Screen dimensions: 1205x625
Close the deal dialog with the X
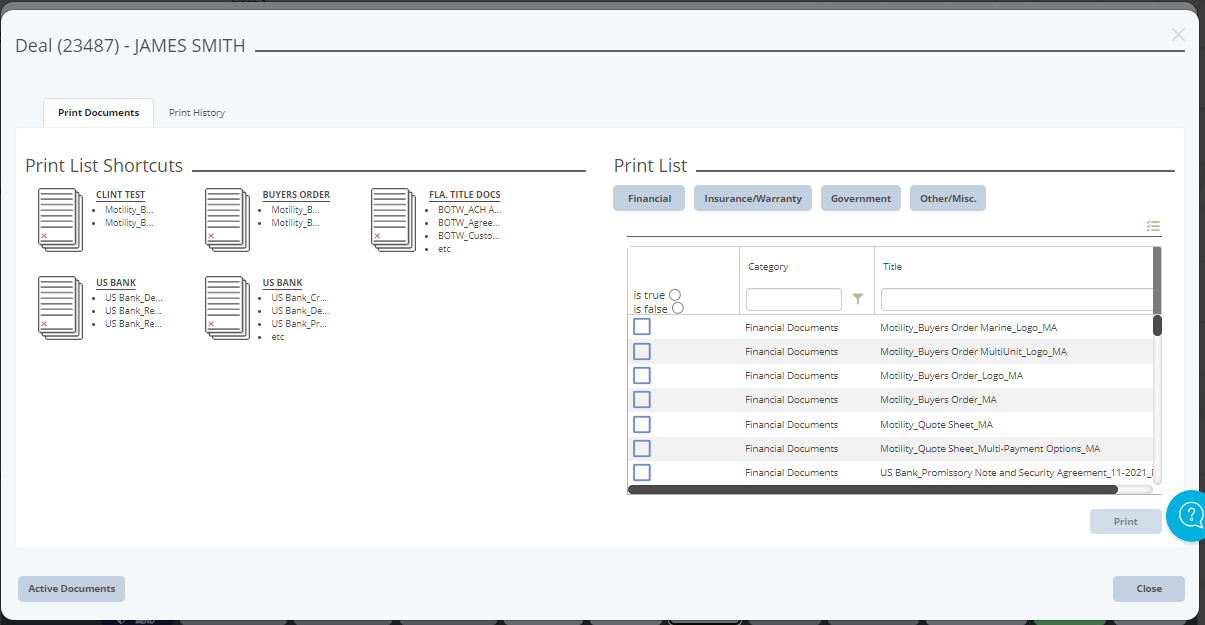1178,35
